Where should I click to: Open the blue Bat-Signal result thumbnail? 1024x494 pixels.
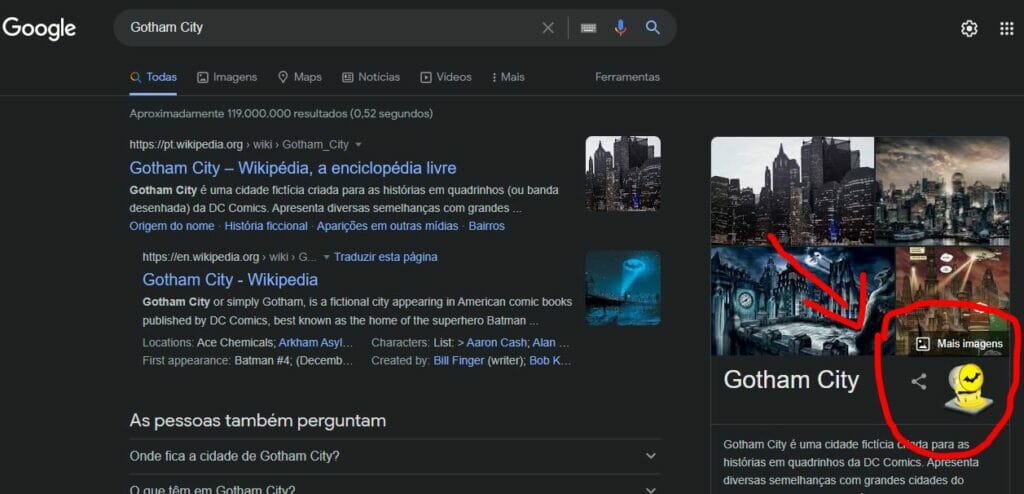(623, 288)
